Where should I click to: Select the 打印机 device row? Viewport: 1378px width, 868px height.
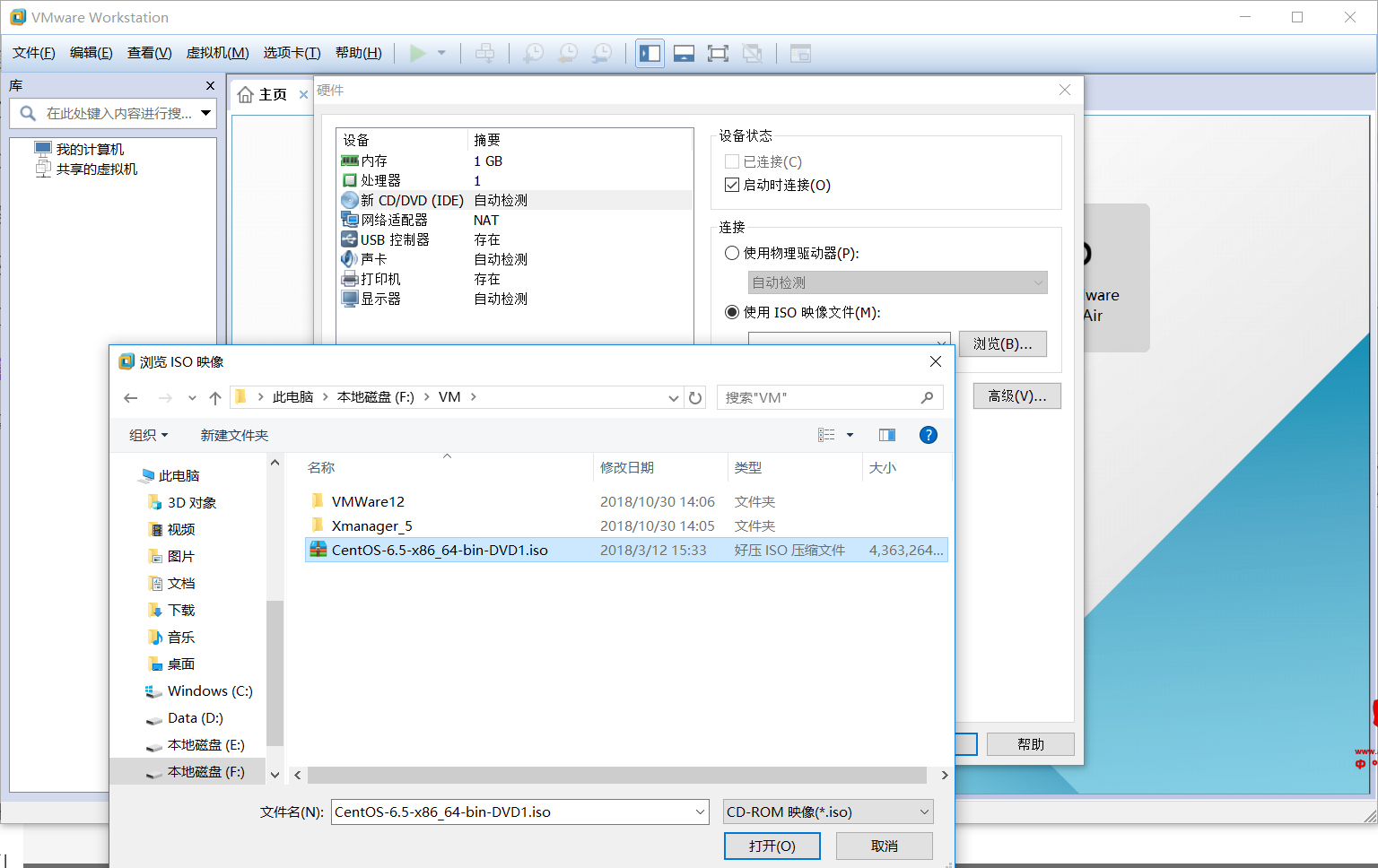pos(515,279)
